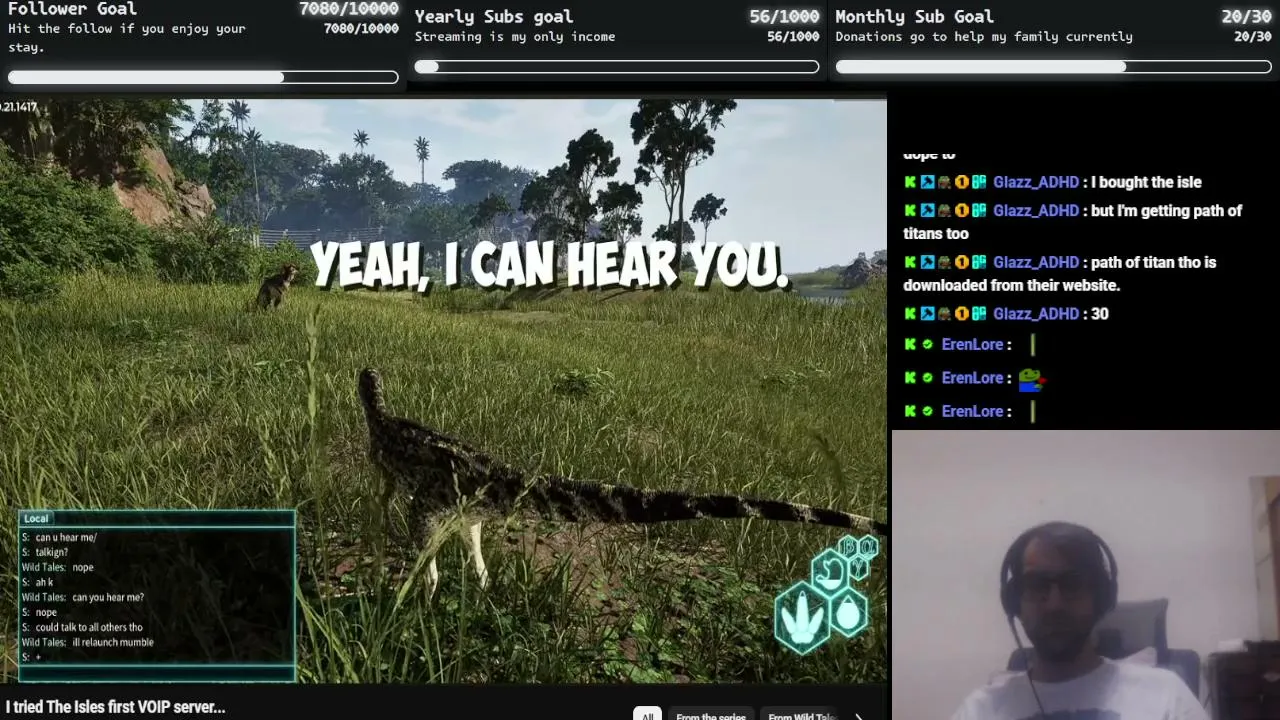The height and width of the screenshot is (720, 1280).
Task: Click the Follower Goal progress bar
Action: point(203,77)
